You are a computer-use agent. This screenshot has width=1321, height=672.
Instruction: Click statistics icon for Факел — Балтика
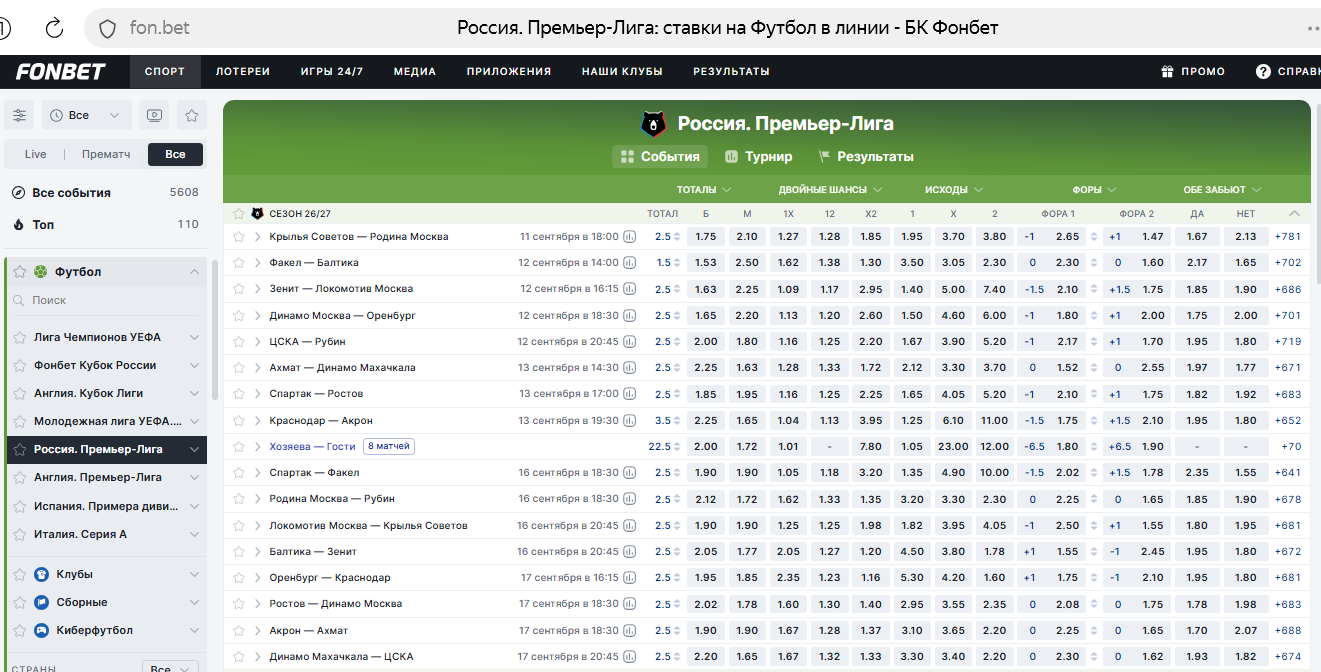[x=630, y=263]
